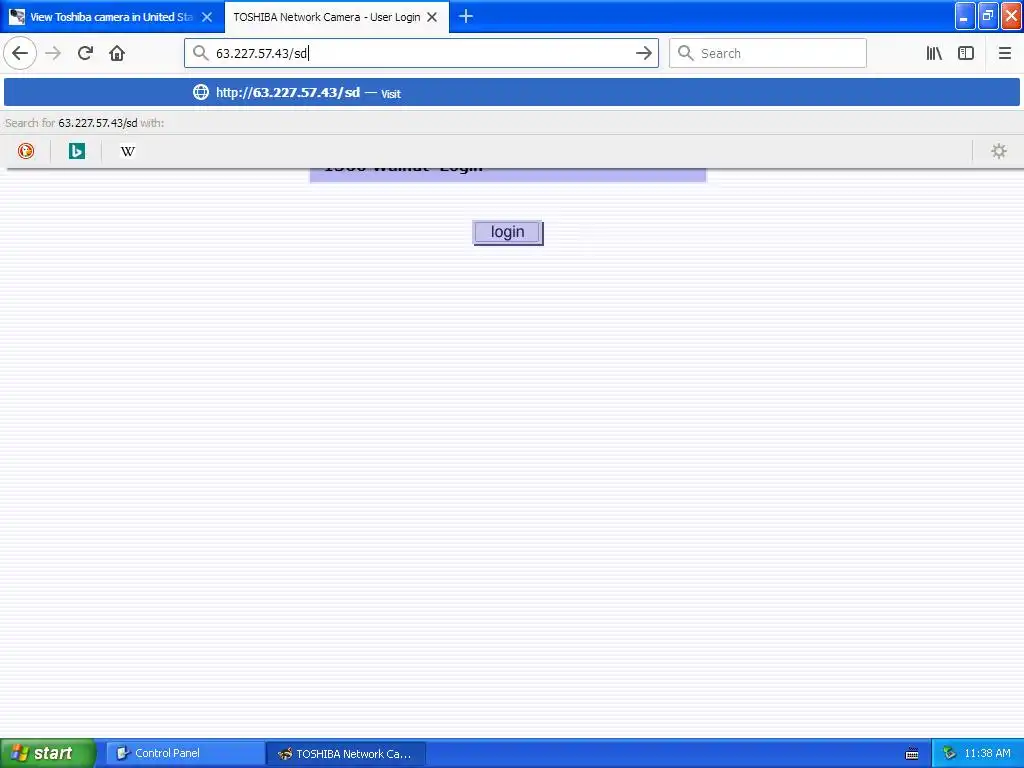Click the forward navigation arrow
Viewport: 1024px width, 768px height.
[53, 53]
